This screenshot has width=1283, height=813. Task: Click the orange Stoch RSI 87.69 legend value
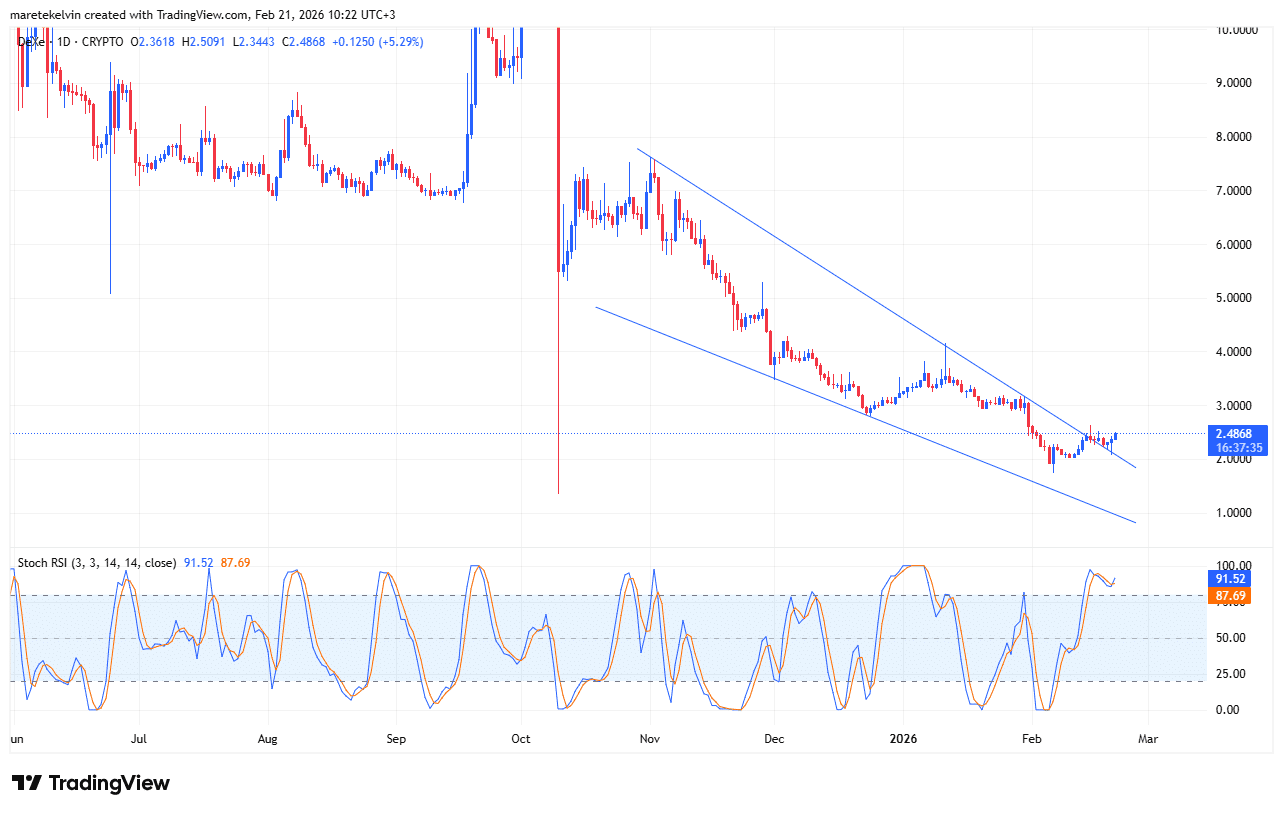(x=235, y=563)
